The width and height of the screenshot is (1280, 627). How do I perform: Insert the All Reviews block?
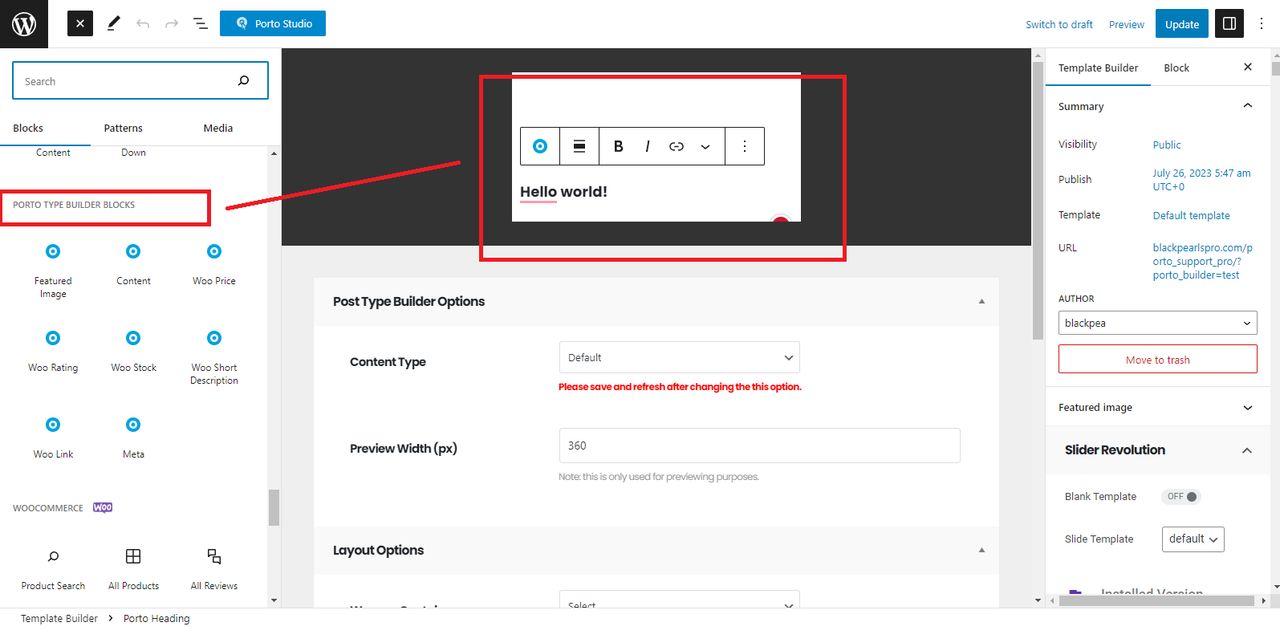tap(214, 568)
